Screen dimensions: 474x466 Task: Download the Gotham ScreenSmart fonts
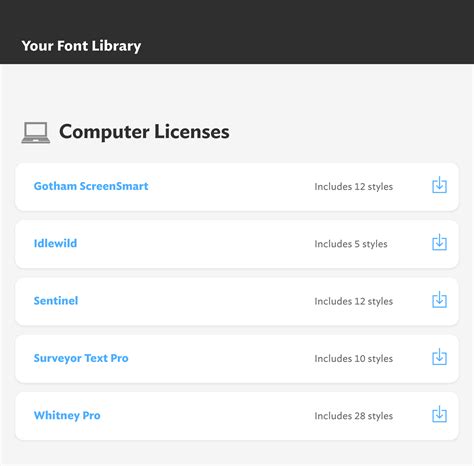[439, 185]
